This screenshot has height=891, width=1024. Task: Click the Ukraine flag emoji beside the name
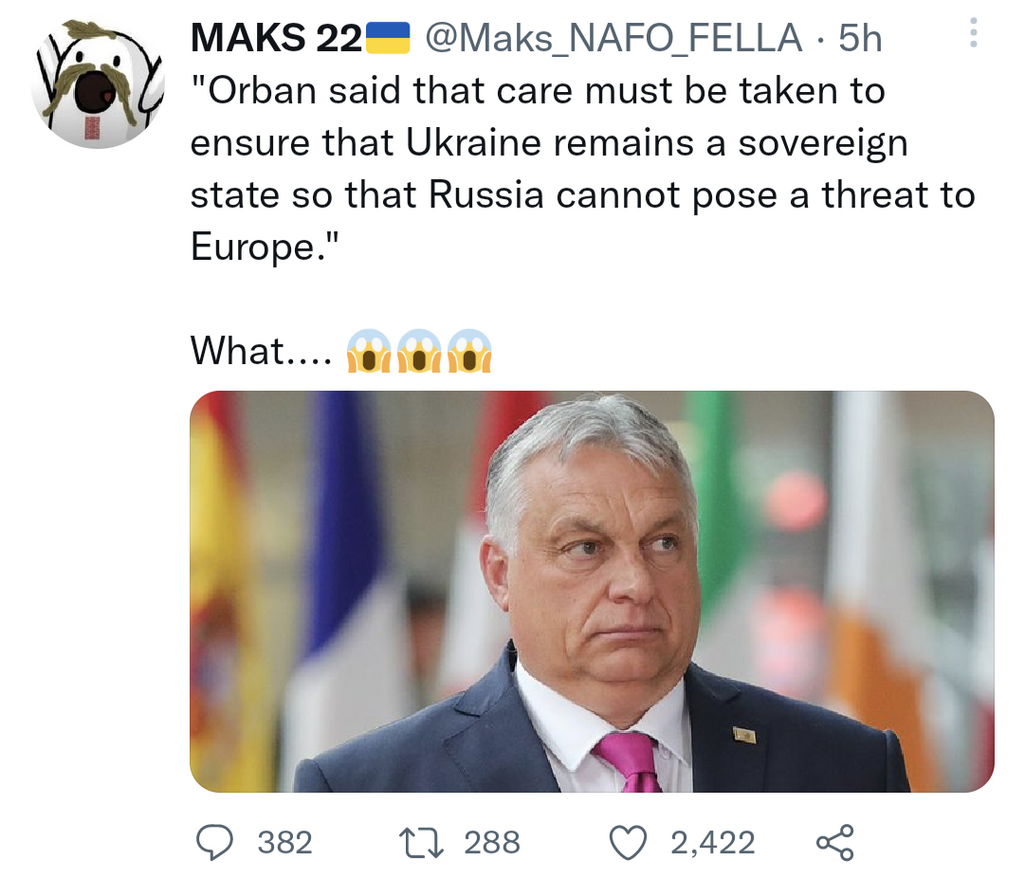390,39
